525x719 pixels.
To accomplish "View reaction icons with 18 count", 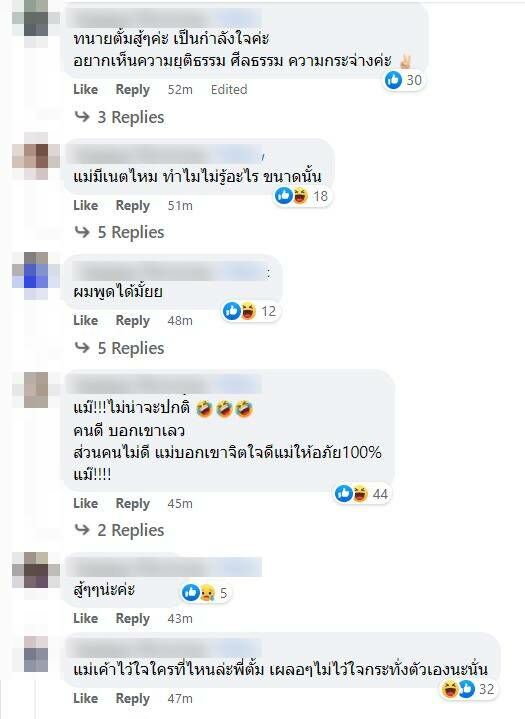I will [x=302, y=196].
